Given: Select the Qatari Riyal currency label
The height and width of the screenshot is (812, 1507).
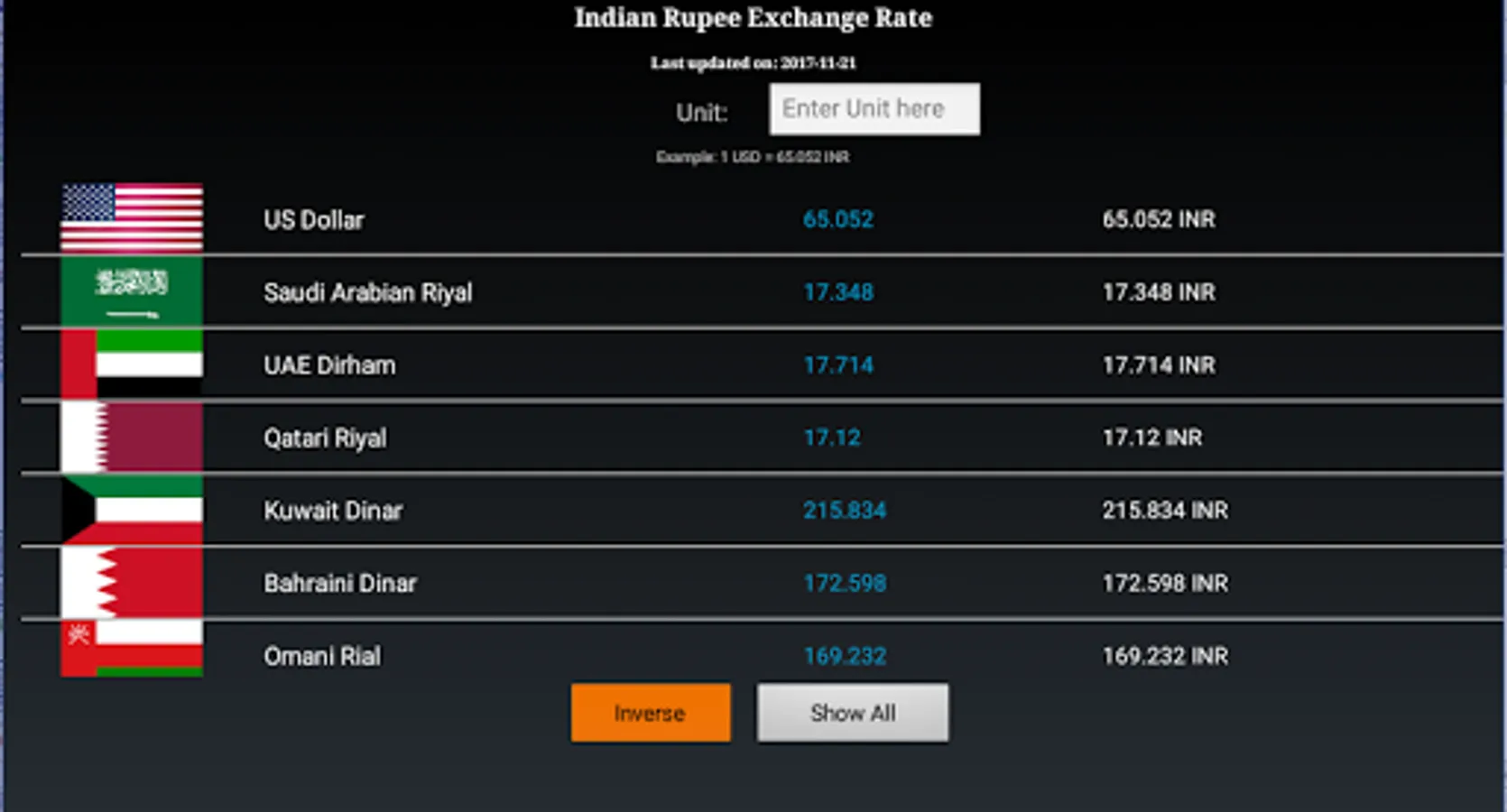Looking at the screenshot, I should 325,438.
